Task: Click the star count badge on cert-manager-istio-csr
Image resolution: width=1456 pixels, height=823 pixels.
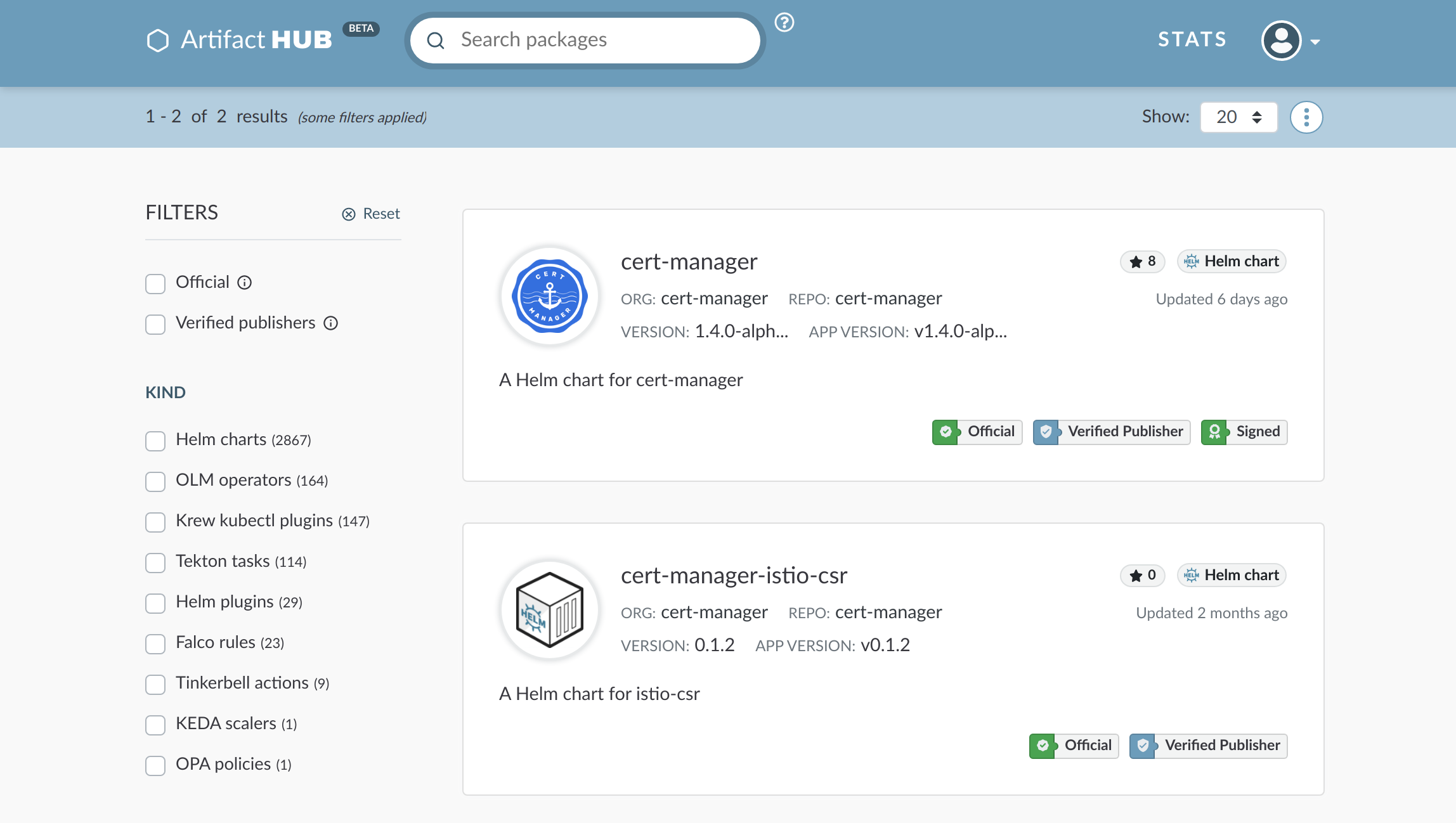Action: 1142,575
